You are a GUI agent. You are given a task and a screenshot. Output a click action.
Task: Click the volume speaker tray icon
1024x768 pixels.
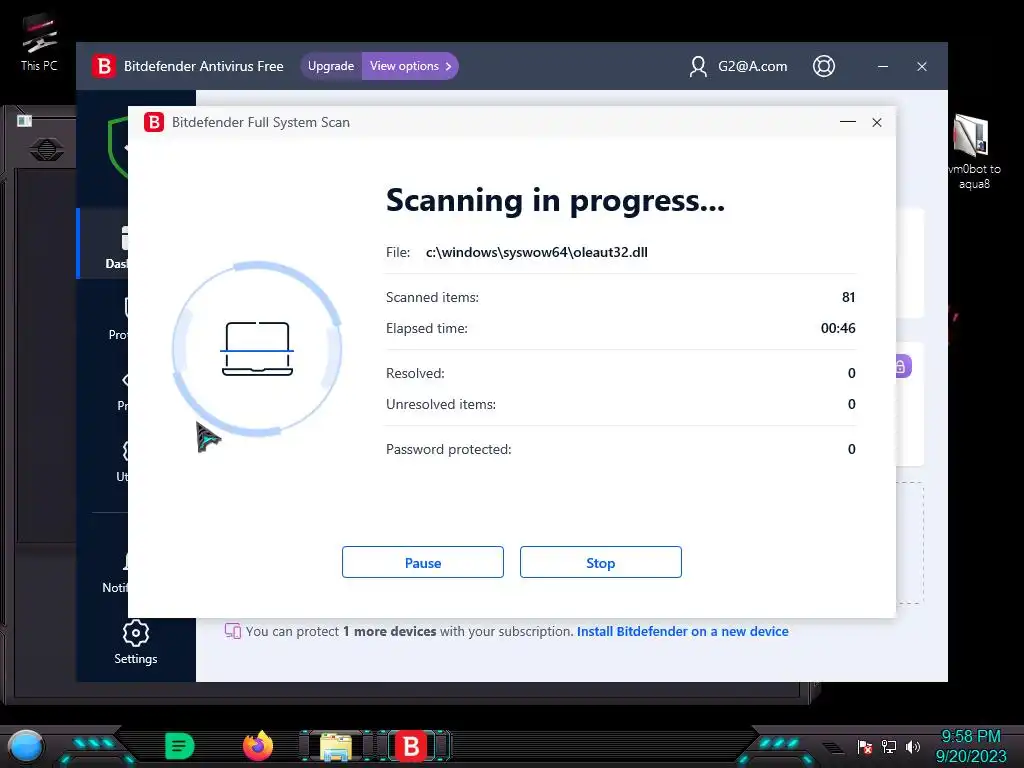coord(913,746)
